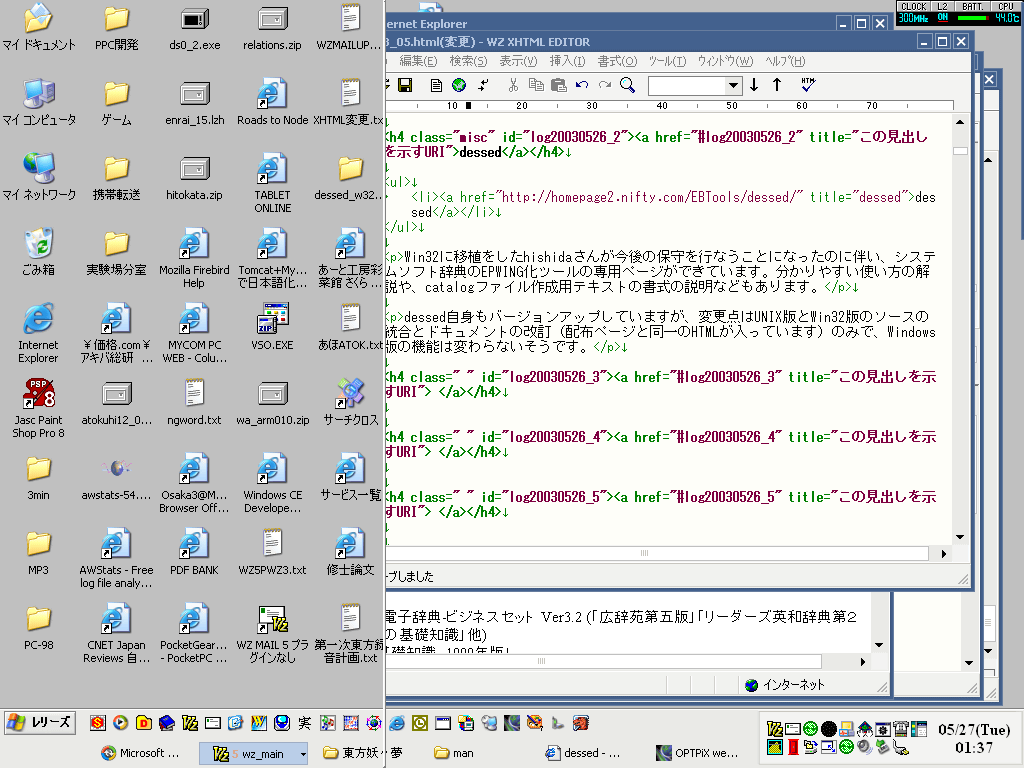The width and height of the screenshot is (1024, 768).
Task: Copy with the WZ toolbar copy icon
Action: tap(536, 85)
